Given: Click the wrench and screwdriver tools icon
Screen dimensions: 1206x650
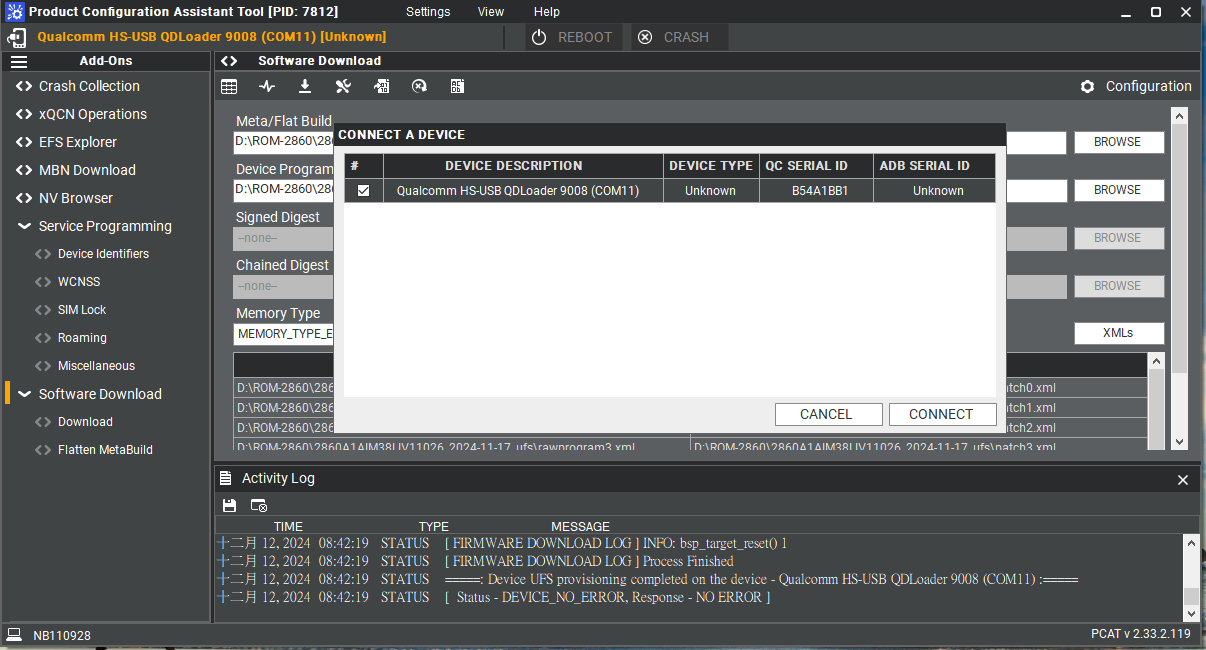Looking at the screenshot, I should tap(343, 87).
